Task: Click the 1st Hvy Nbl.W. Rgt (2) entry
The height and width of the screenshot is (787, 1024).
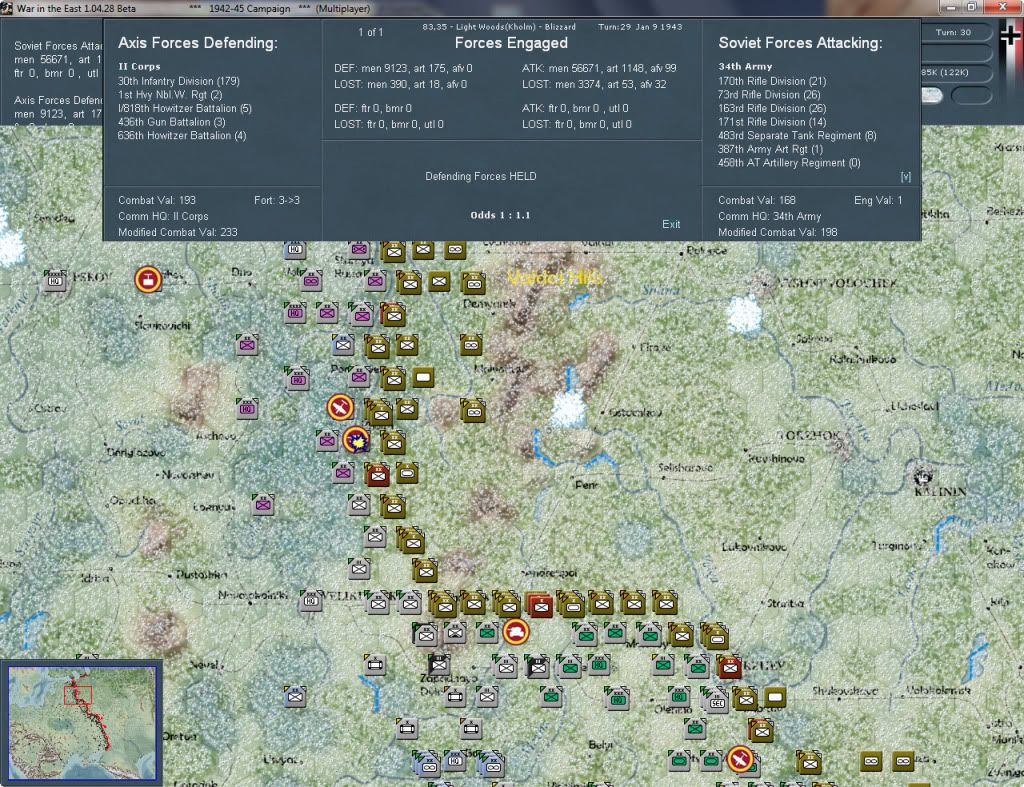Action: pyautogui.click(x=170, y=95)
